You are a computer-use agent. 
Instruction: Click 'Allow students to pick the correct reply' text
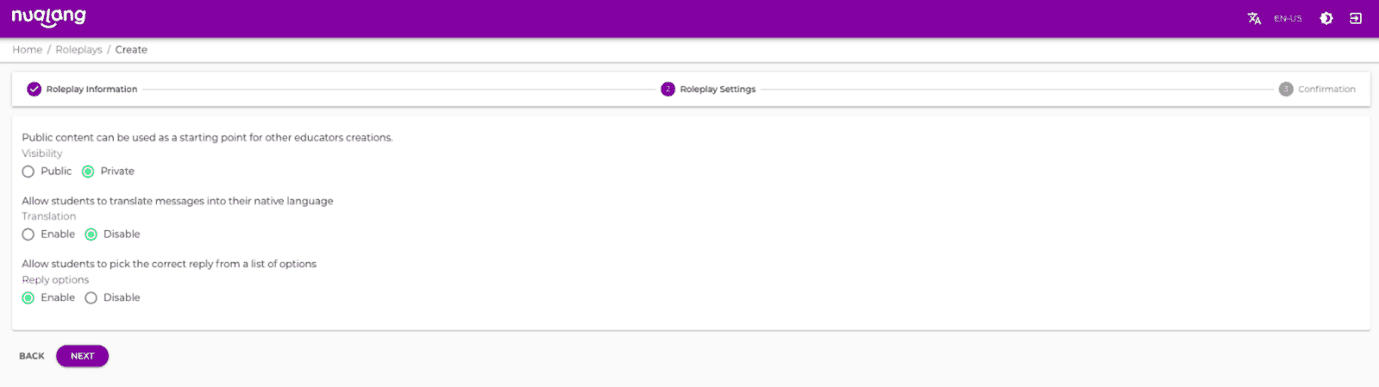[x=169, y=264]
